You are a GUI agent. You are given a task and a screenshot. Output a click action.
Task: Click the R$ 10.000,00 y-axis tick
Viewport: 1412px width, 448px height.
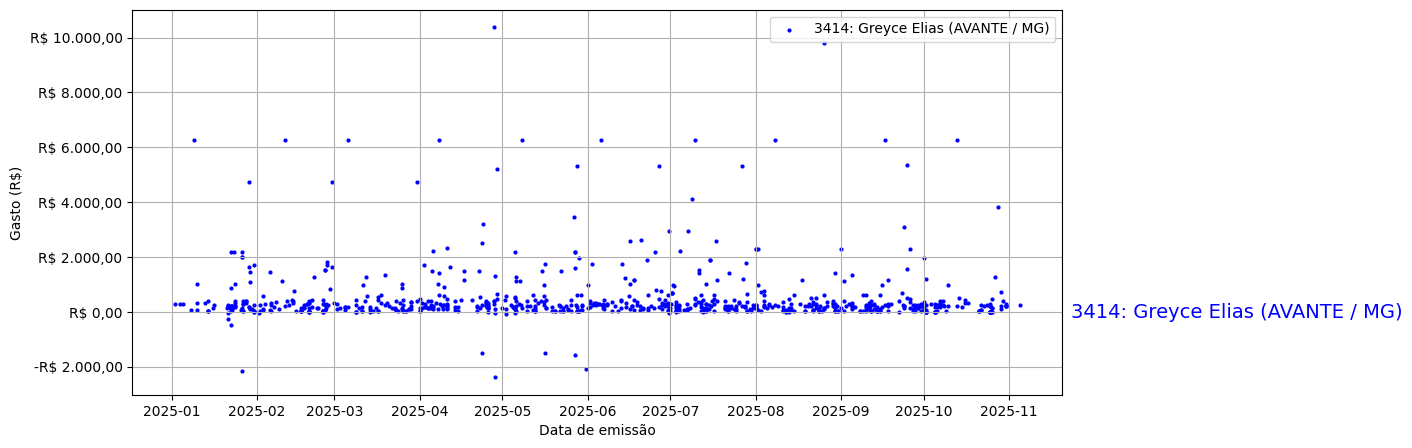76,38
